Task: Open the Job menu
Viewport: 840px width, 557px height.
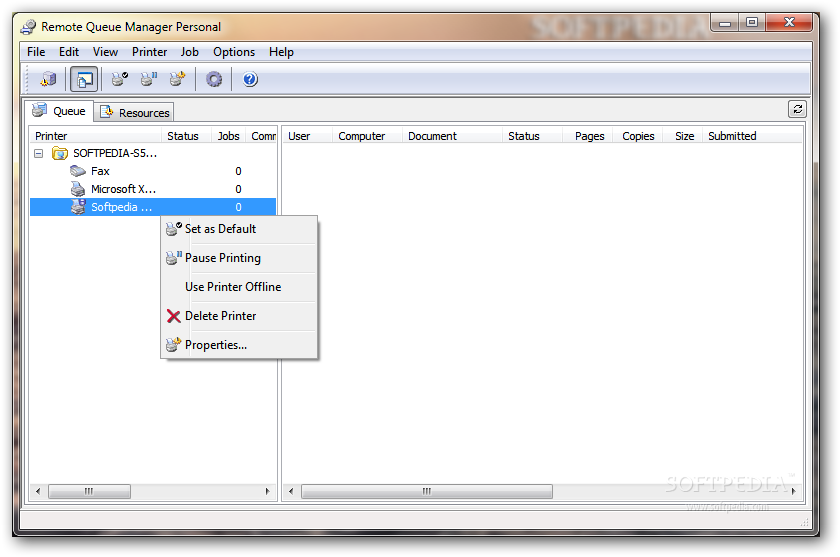Action: point(189,52)
